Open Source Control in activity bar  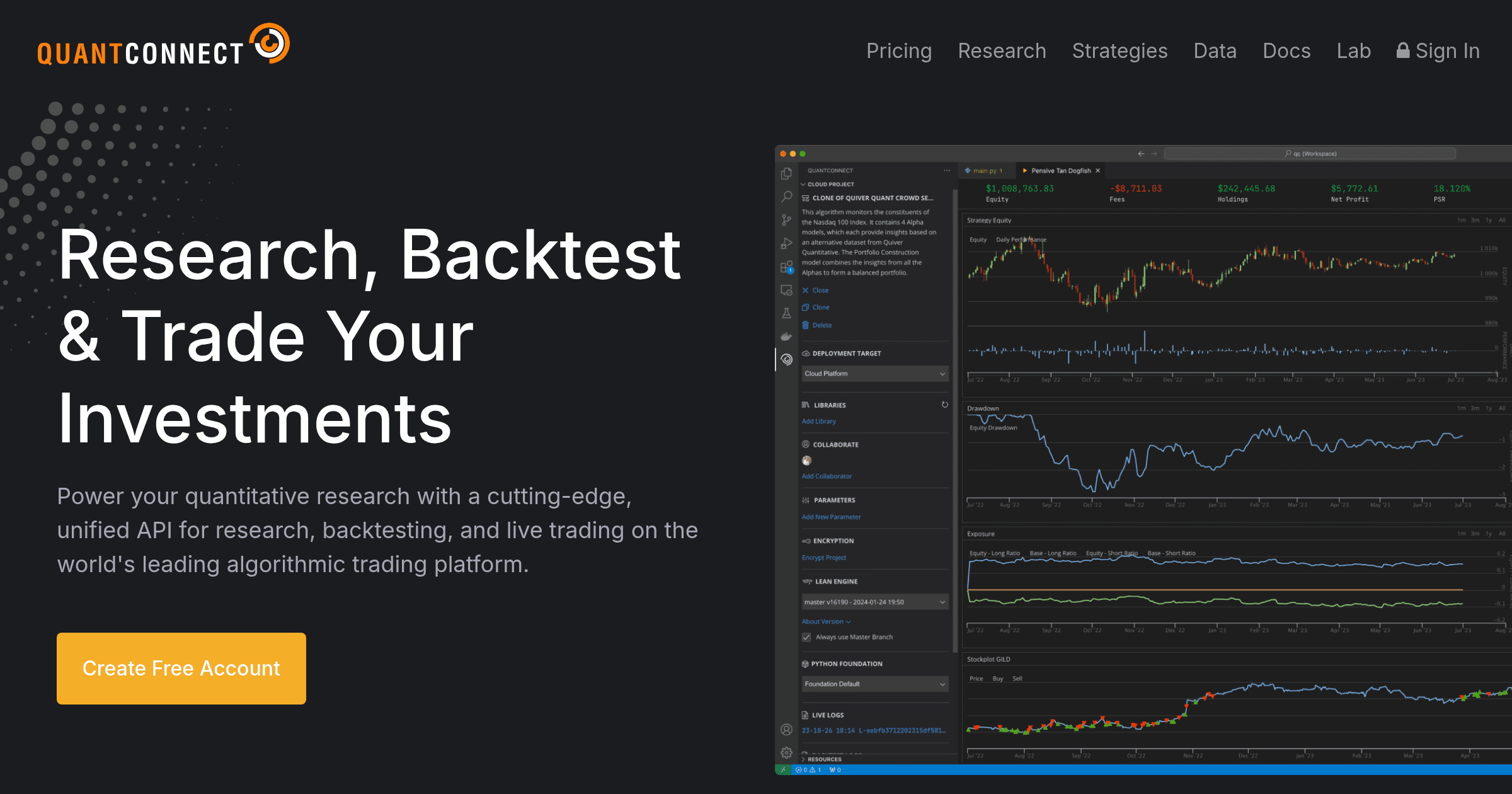tap(786, 220)
